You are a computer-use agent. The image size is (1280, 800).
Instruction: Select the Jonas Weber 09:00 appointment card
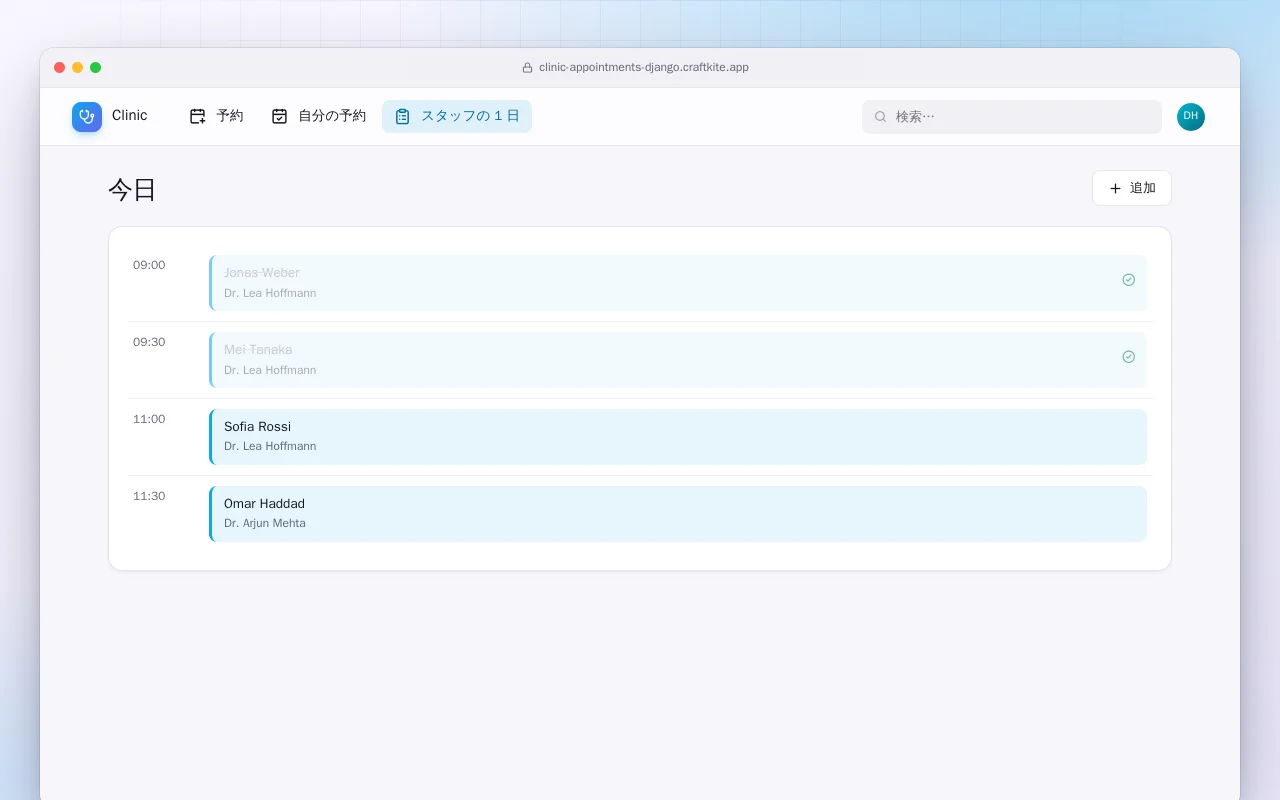(678, 283)
